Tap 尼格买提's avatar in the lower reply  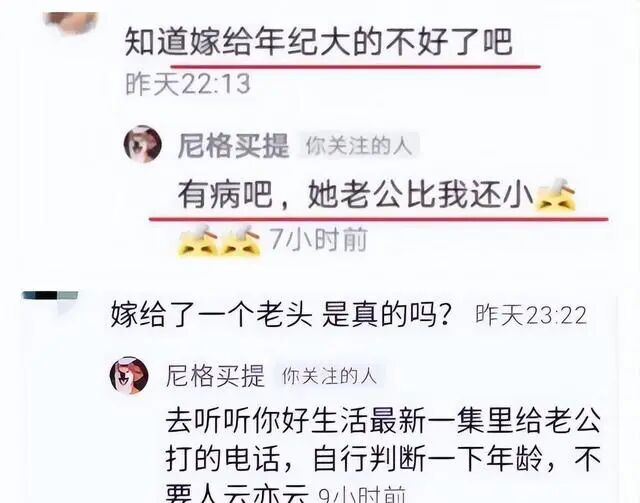click(x=129, y=375)
